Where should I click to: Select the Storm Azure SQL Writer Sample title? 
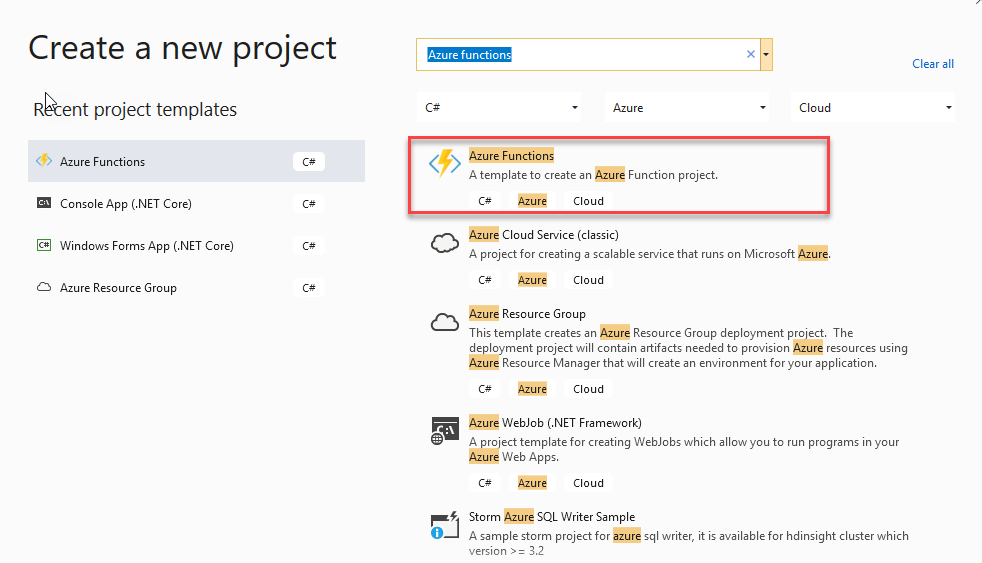[552, 517]
